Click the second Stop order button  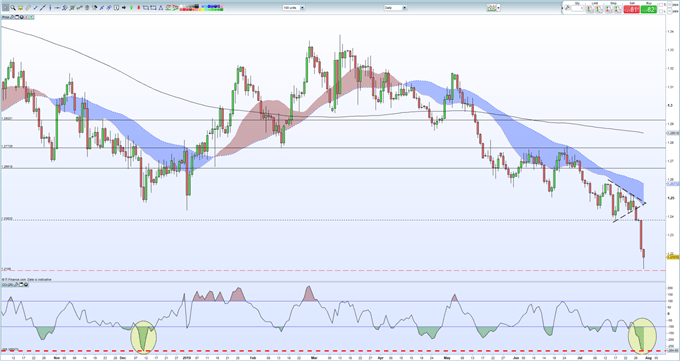coord(618,8)
